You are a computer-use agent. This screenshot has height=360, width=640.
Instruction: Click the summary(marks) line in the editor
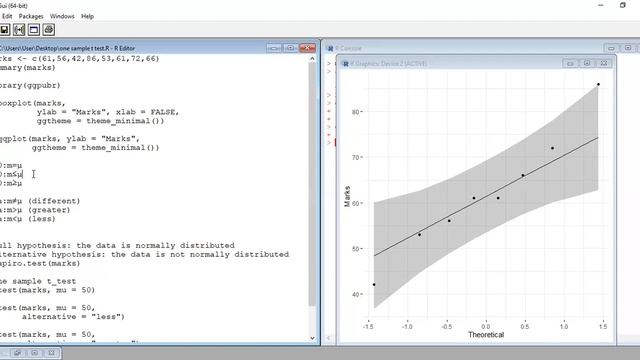point(28,67)
